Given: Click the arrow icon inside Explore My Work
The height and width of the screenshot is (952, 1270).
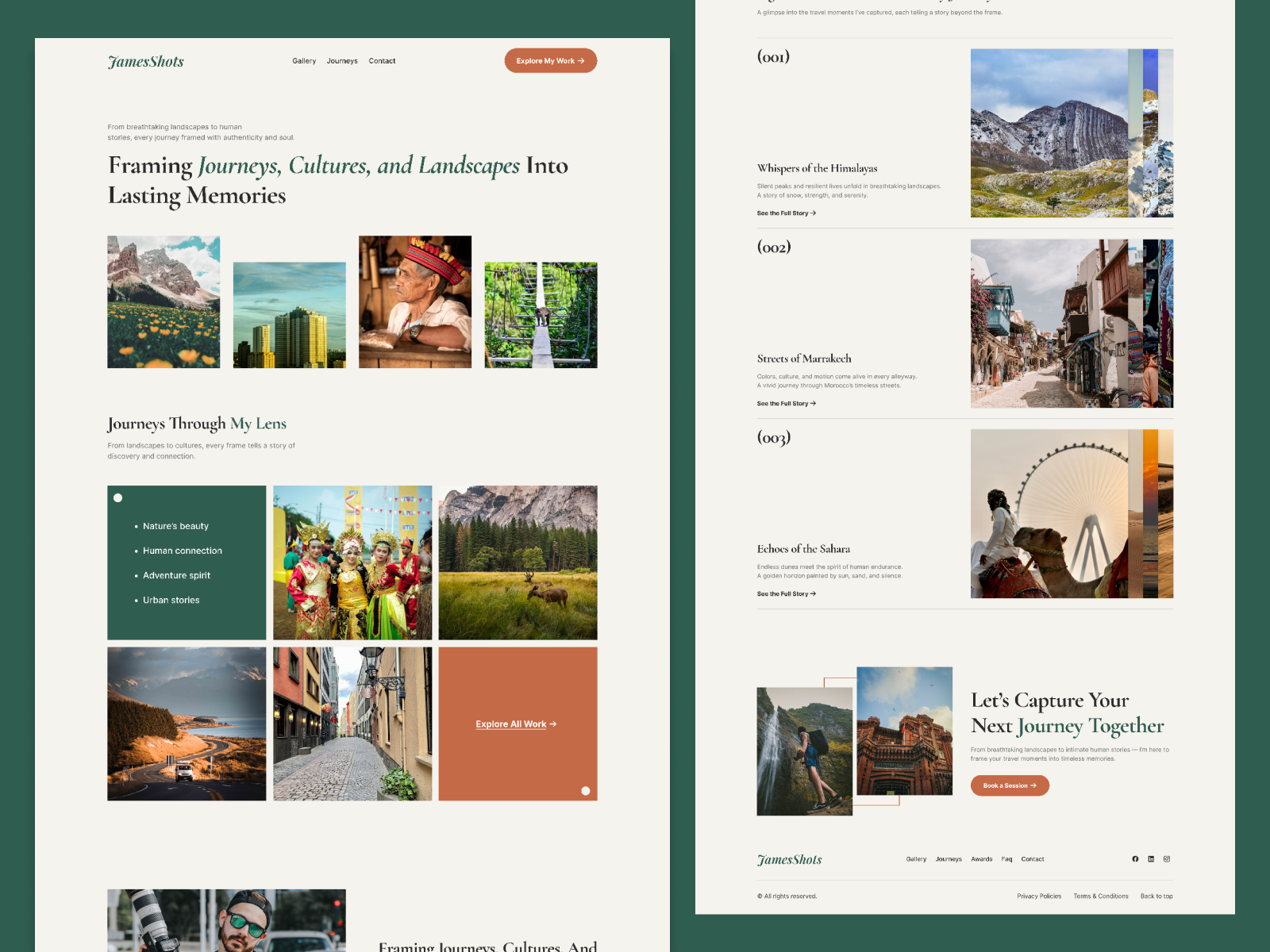Looking at the screenshot, I should [582, 60].
